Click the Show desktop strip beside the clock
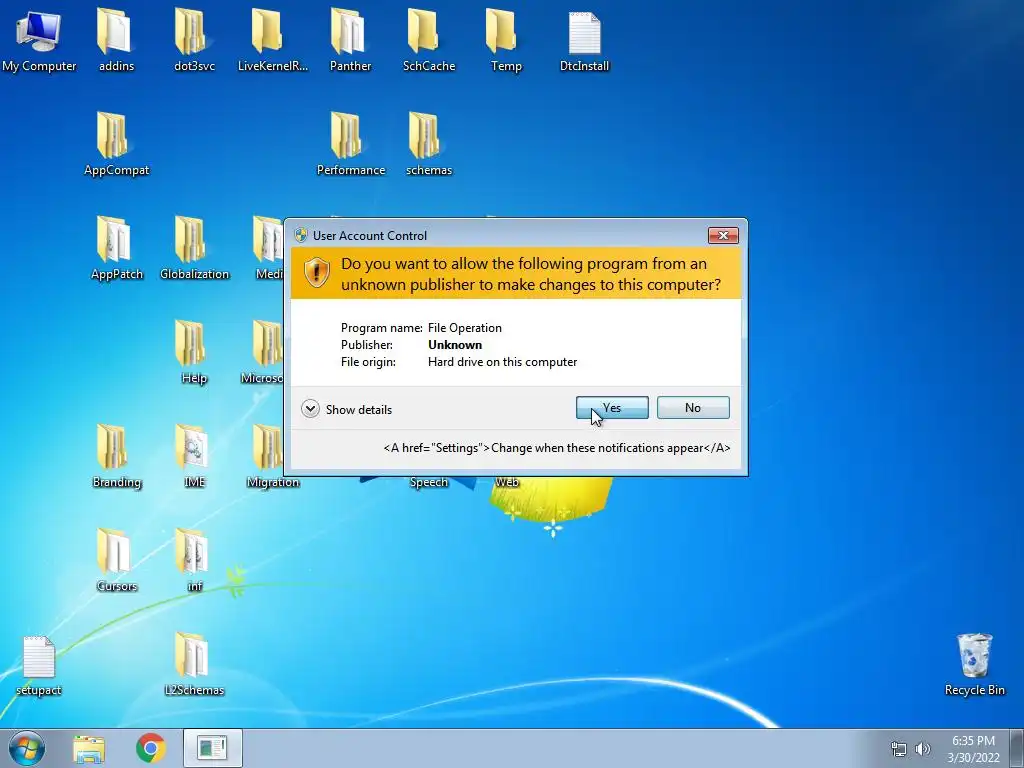The image size is (1024, 768). point(1017,748)
